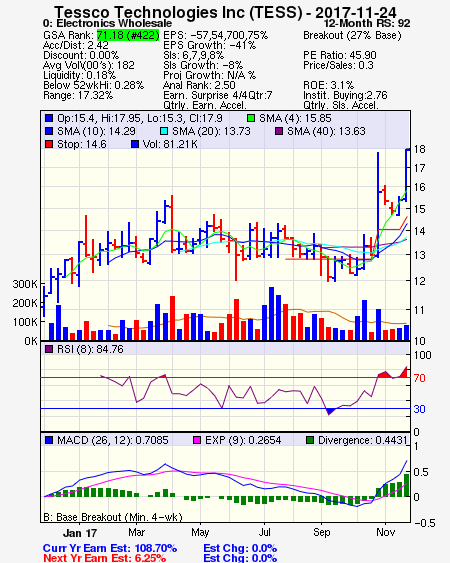450x563 pixels.
Task: Click the 'Instit. Buying:2.76' text
Action: (345, 95)
